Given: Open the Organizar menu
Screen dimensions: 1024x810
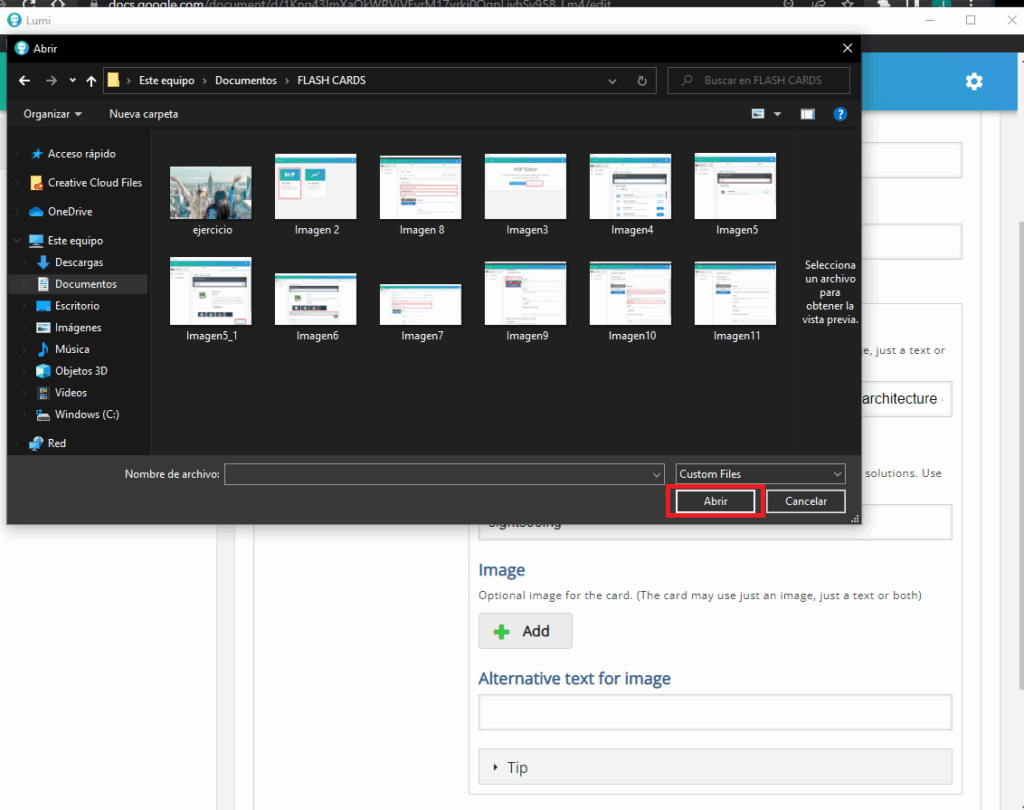Looking at the screenshot, I should point(52,114).
